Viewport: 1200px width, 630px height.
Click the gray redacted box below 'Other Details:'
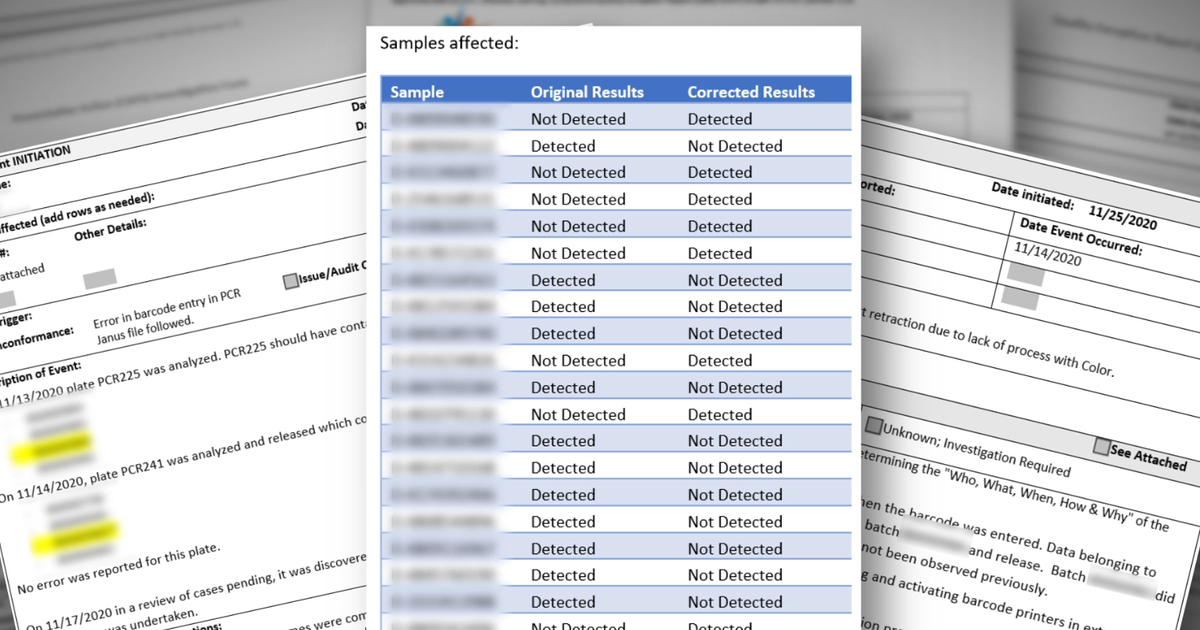[100, 277]
